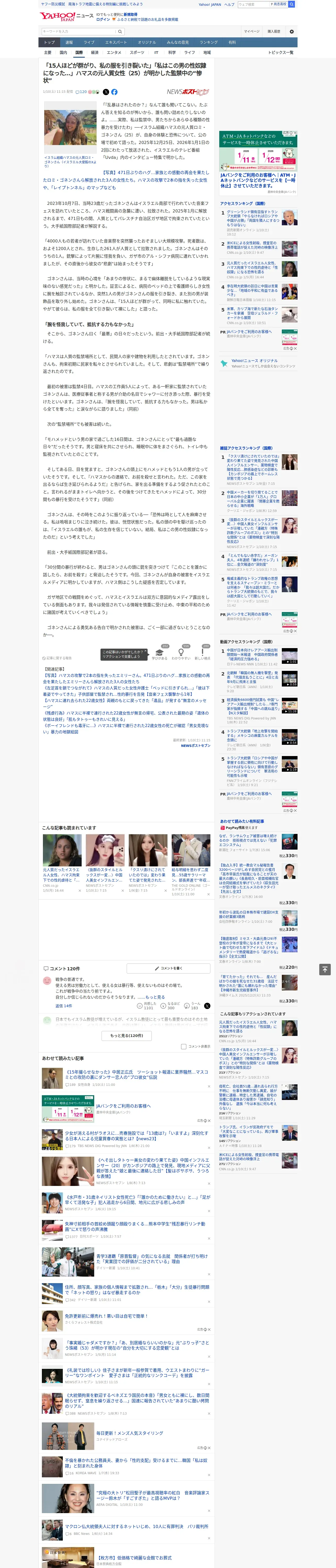React with 学びがある graduation cap icon
This screenshot has height=1568, width=336.
(x=160, y=652)
